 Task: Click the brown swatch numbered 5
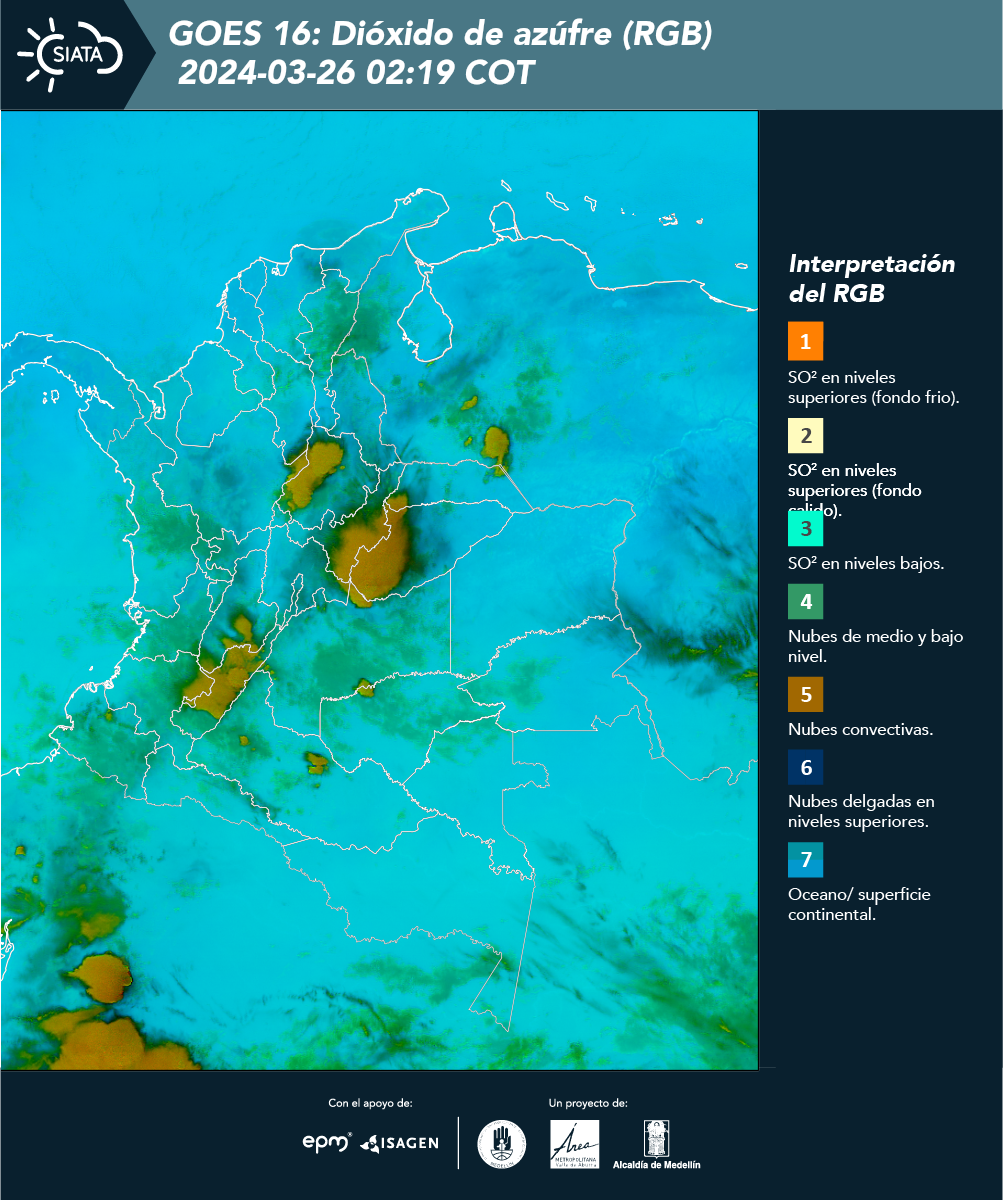tap(805, 694)
